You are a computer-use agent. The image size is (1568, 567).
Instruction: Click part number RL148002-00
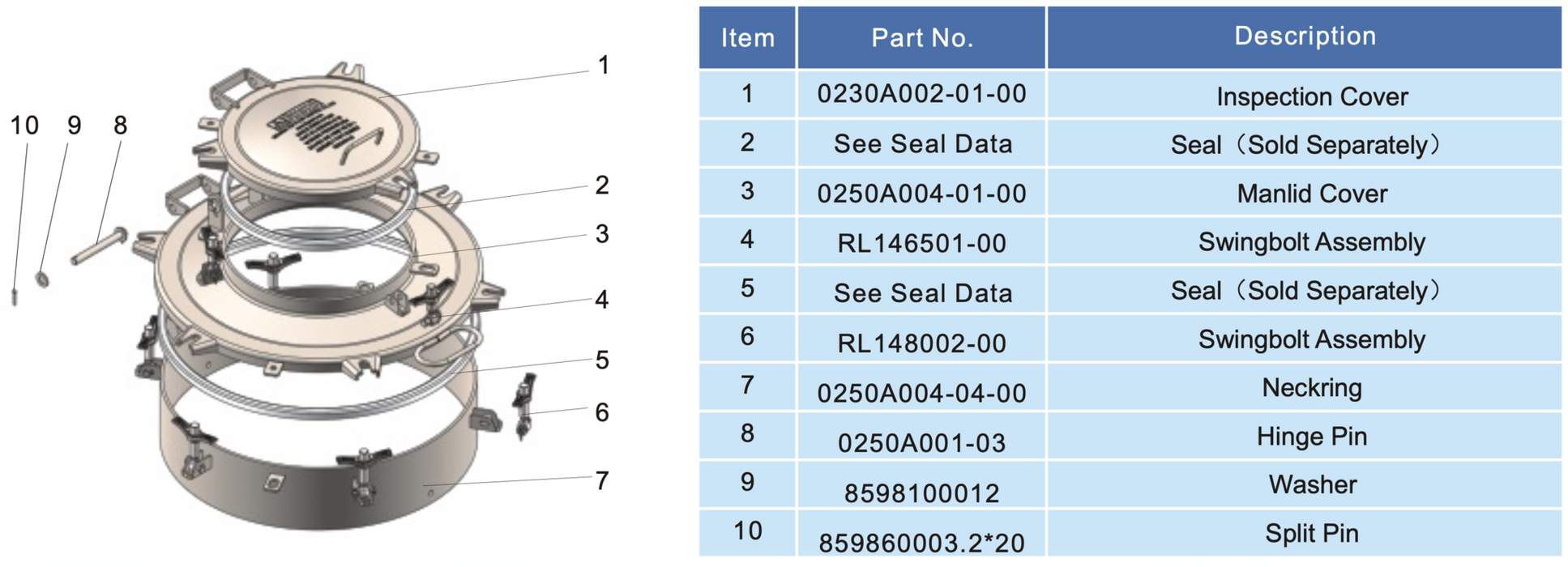(921, 343)
